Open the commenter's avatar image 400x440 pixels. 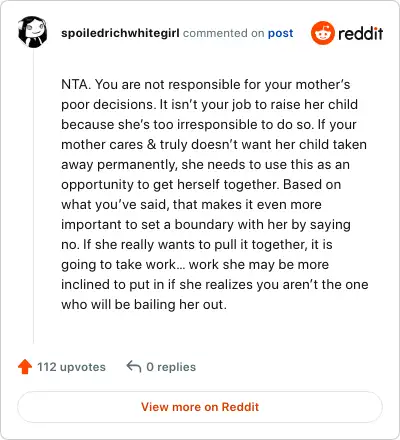point(32,32)
